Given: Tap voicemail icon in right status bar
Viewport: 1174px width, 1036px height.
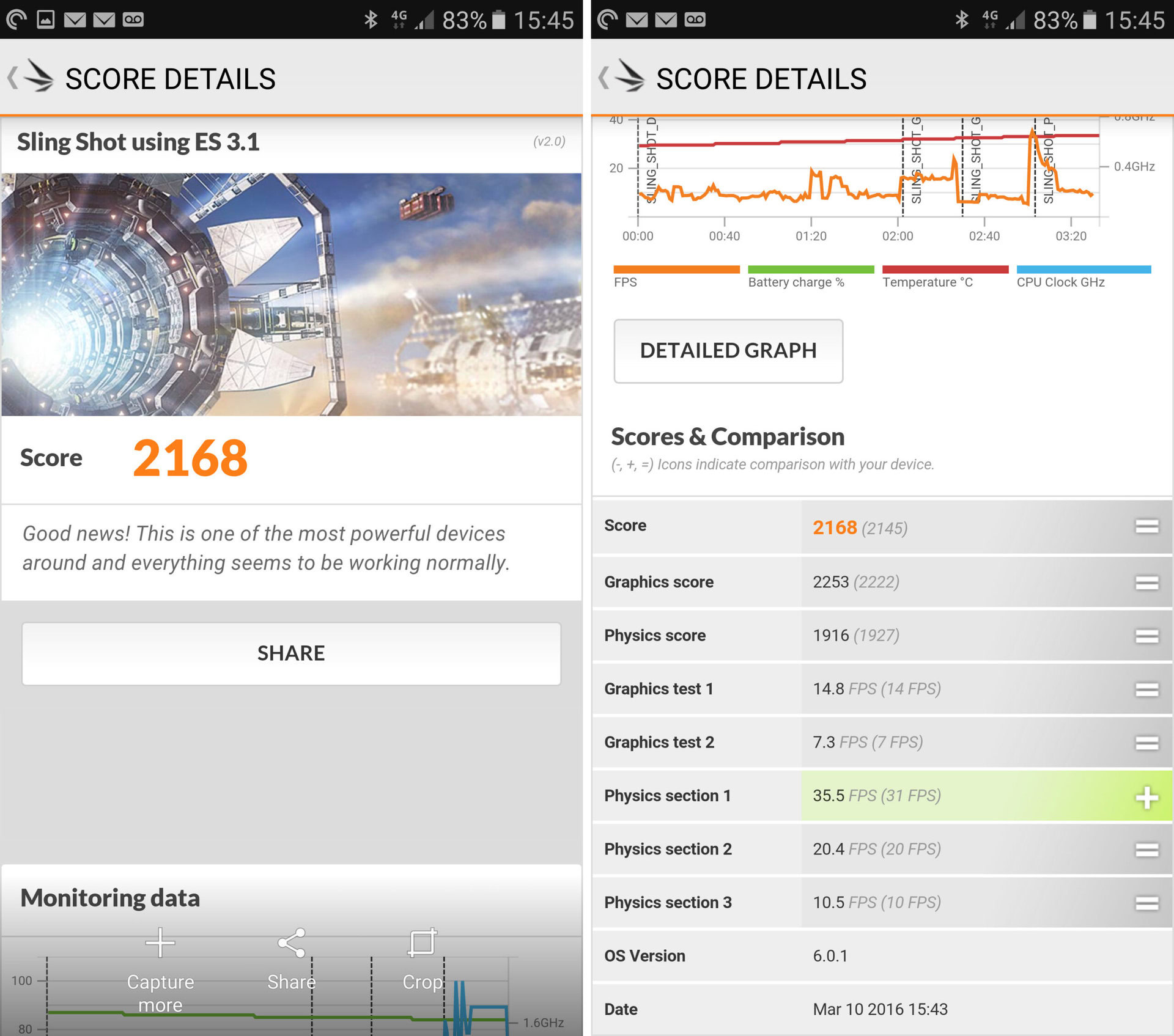Looking at the screenshot, I should click(x=695, y=20).
